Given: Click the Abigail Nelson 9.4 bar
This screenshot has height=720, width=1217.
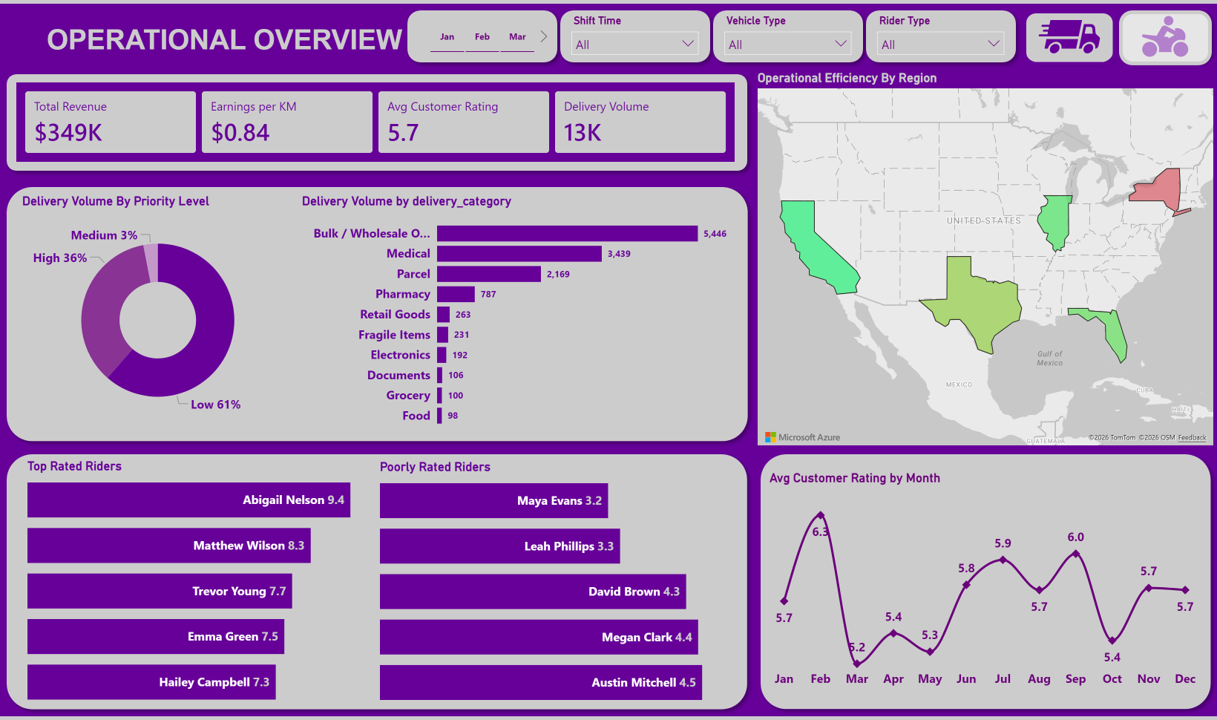Looking at the screenshot, I should [x=188, y=500].
